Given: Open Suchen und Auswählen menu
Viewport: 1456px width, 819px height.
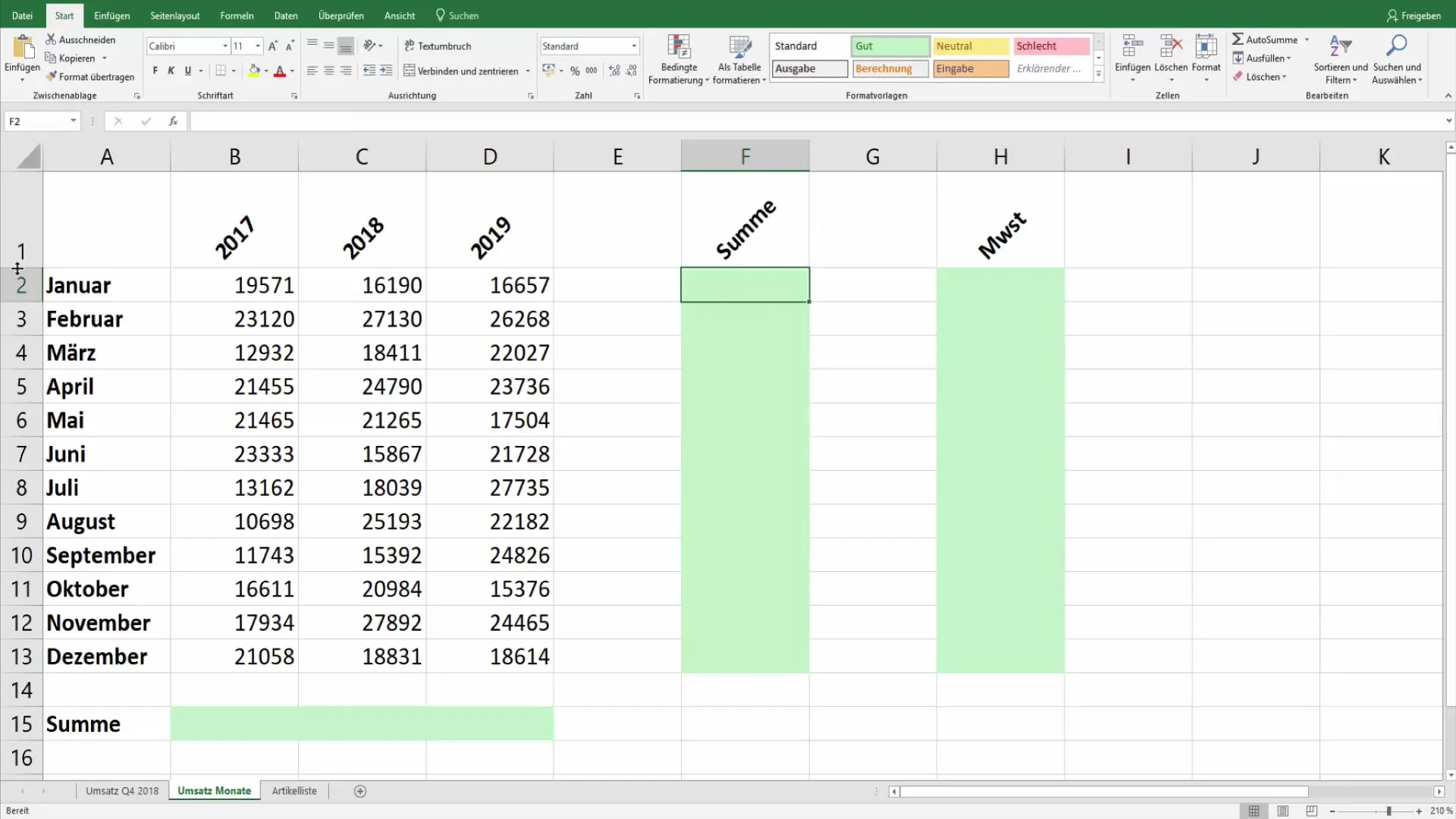Looking at the screenshot, I should click(x=1397, y=59).
